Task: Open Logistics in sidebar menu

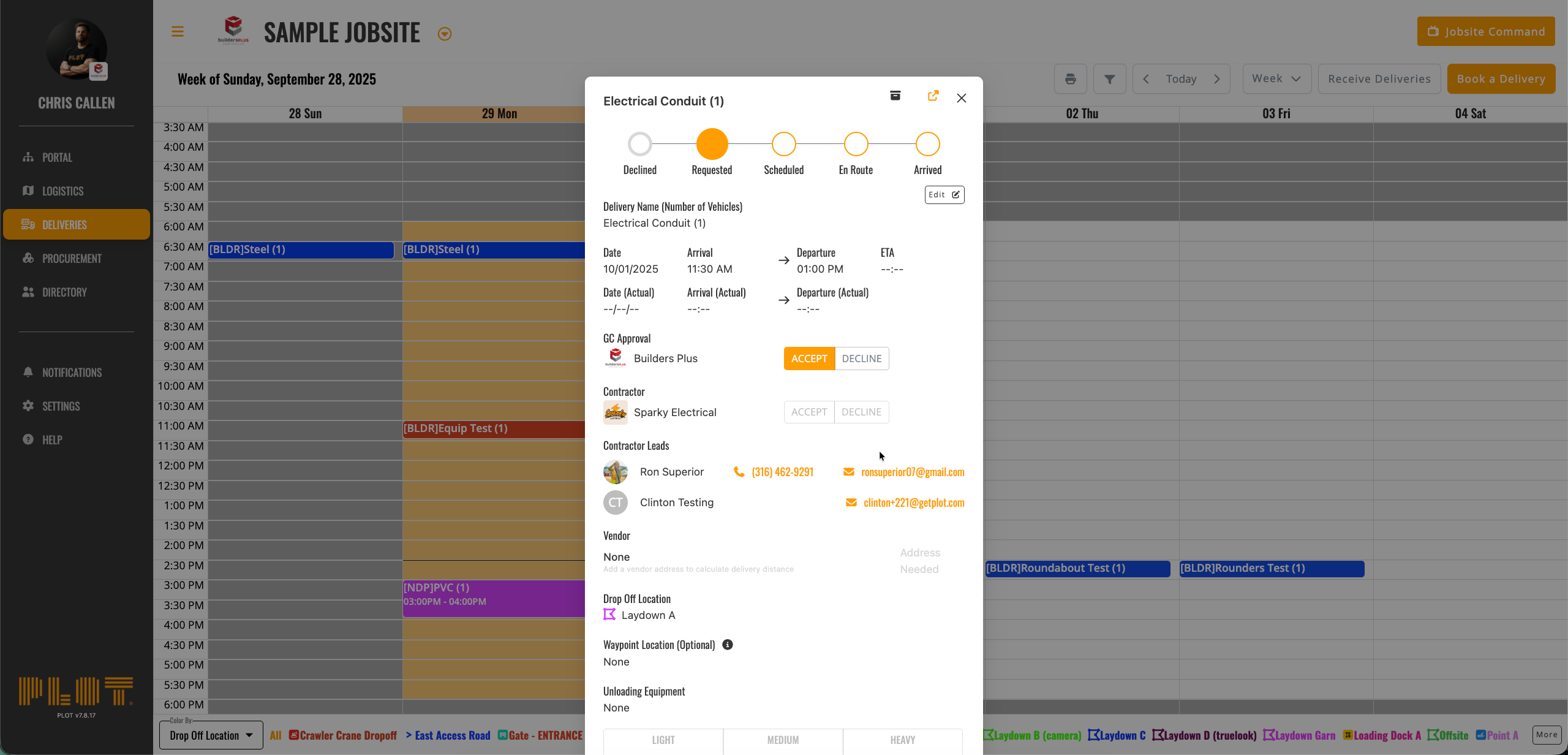Action: (62, 191)
